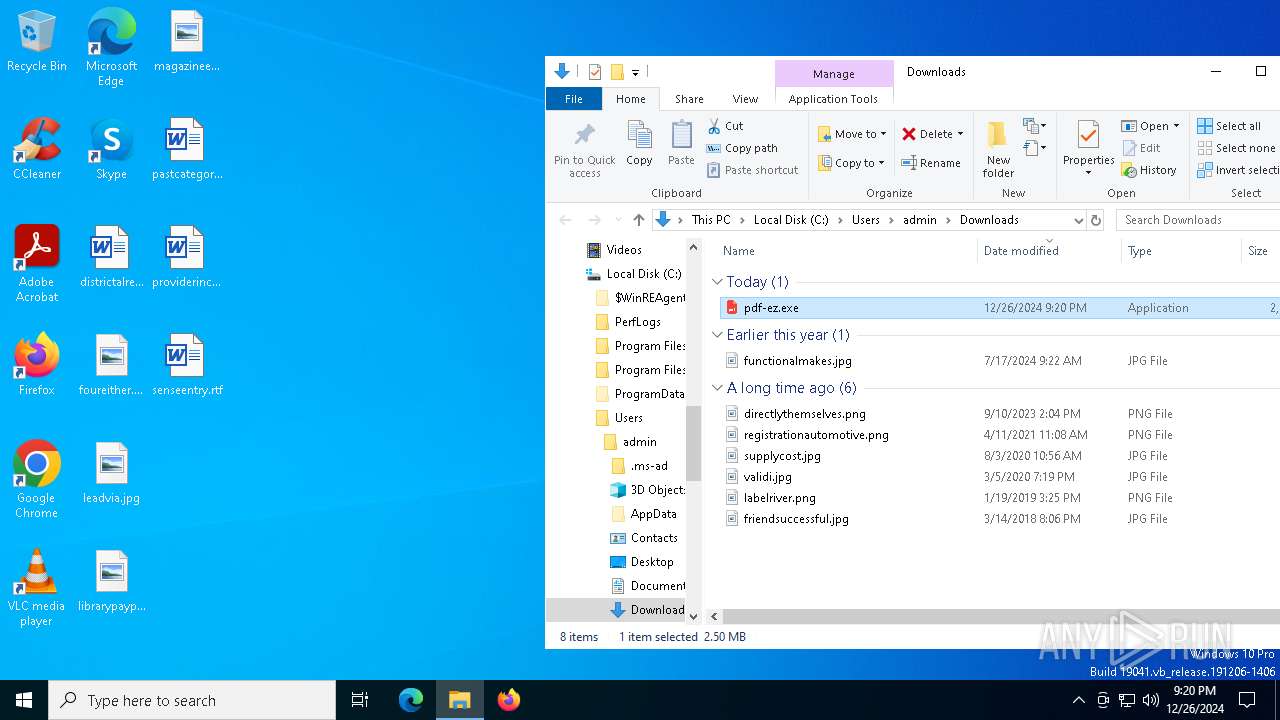This screenshot has height=720, width=1280.
Task: Click Microsoft Edge icon in taskbar
Action: [x=411, y=700]
